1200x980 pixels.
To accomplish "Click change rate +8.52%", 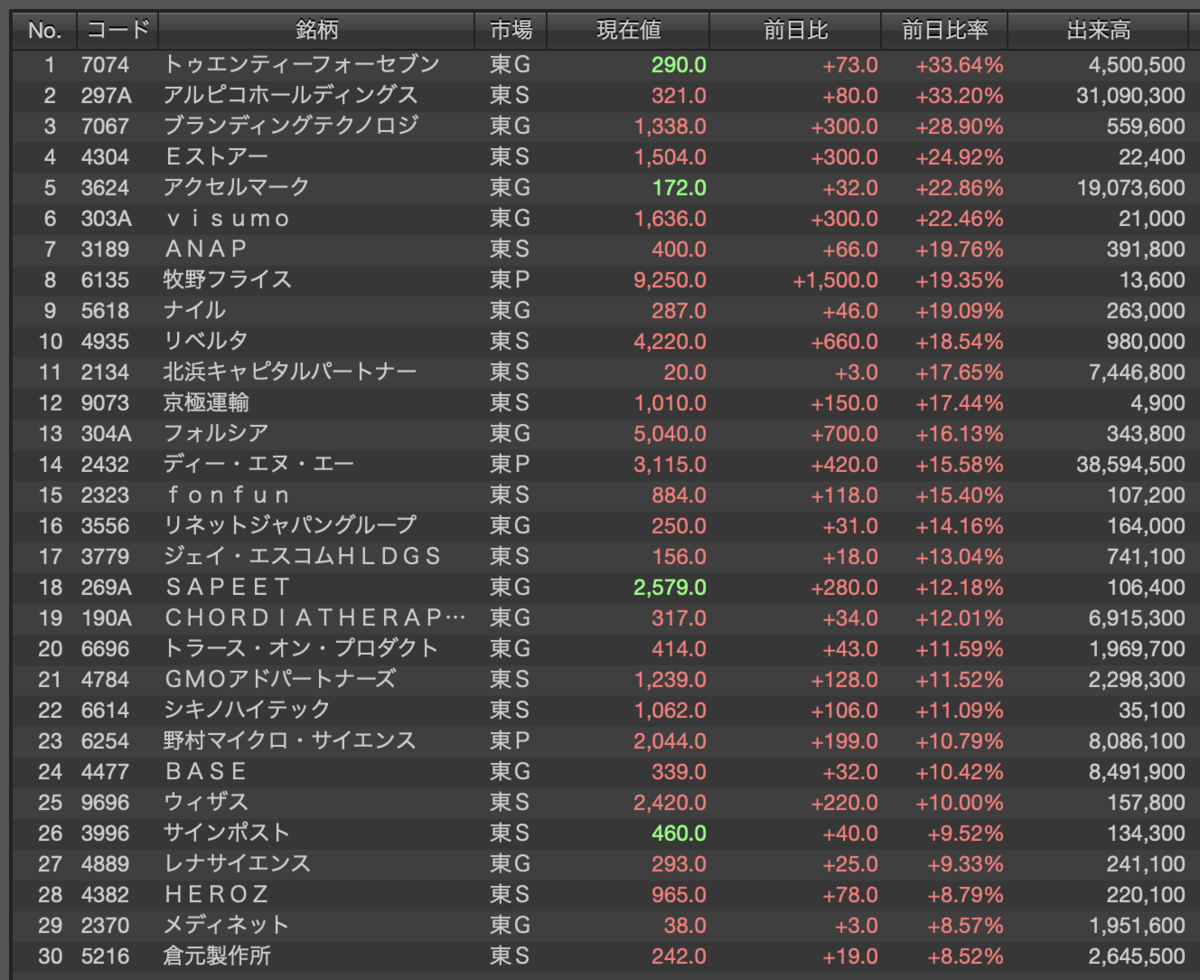I will pos(964,955).
